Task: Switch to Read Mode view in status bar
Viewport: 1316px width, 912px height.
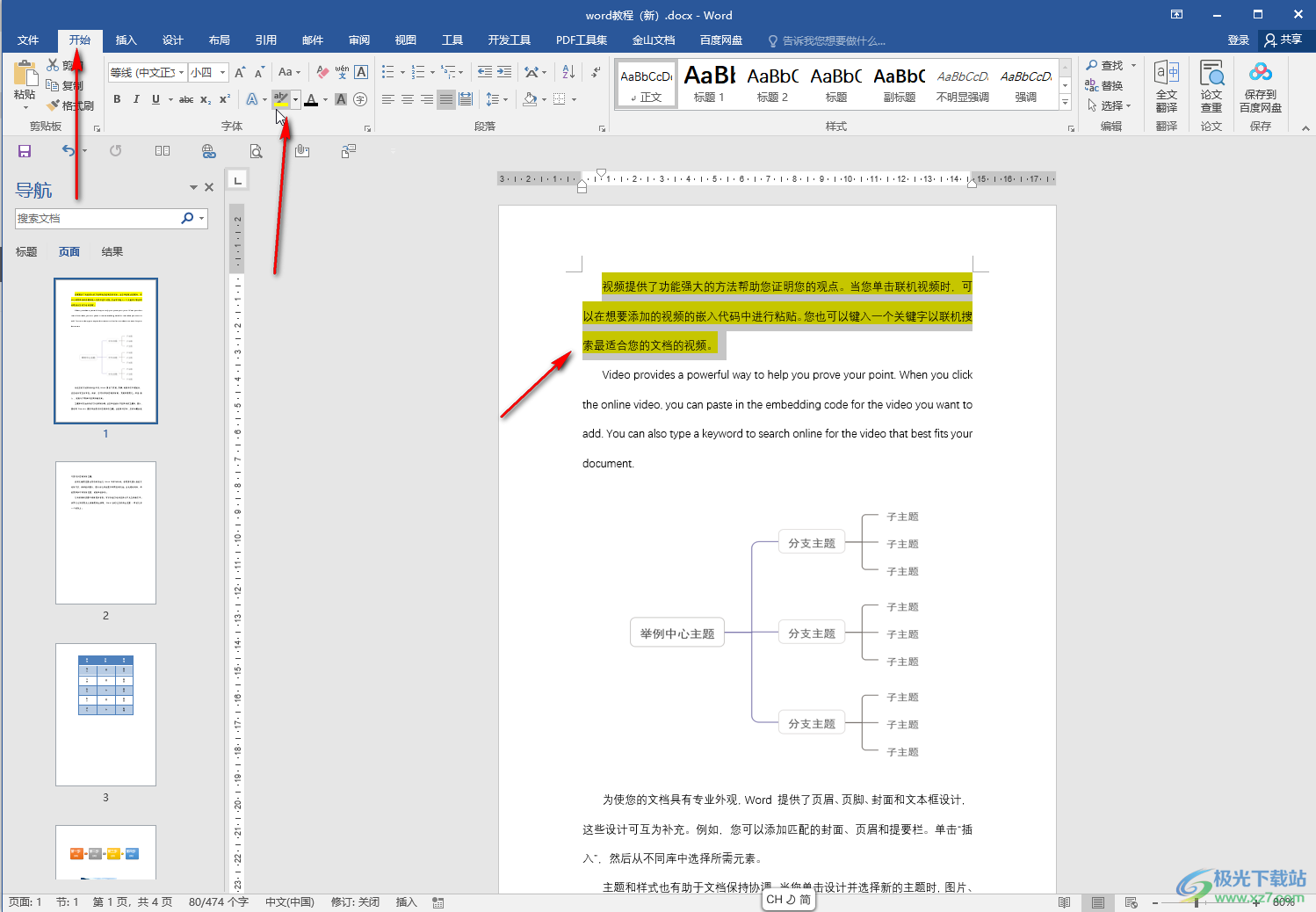Action: click(x=1064, y=902)
